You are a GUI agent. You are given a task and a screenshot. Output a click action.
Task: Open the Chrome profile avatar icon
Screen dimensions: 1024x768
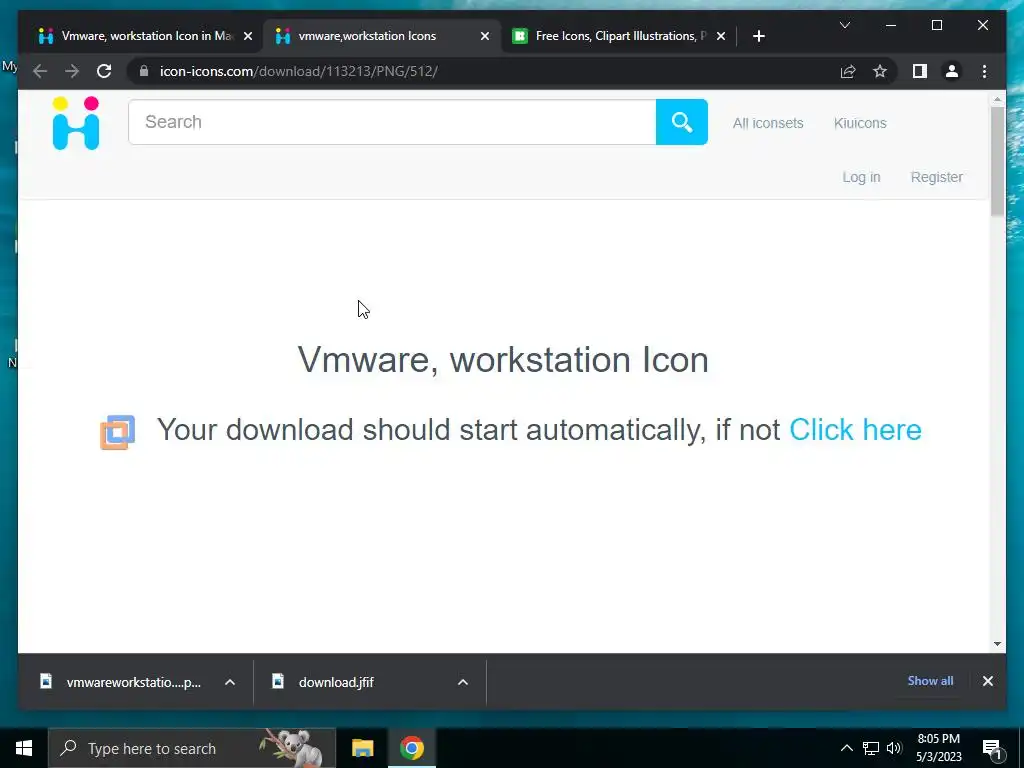pos(952,71)
